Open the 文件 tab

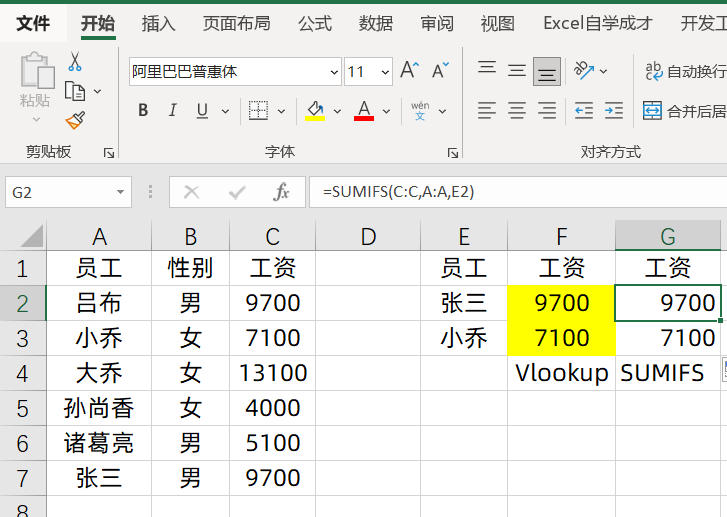[x=33, y=23]
